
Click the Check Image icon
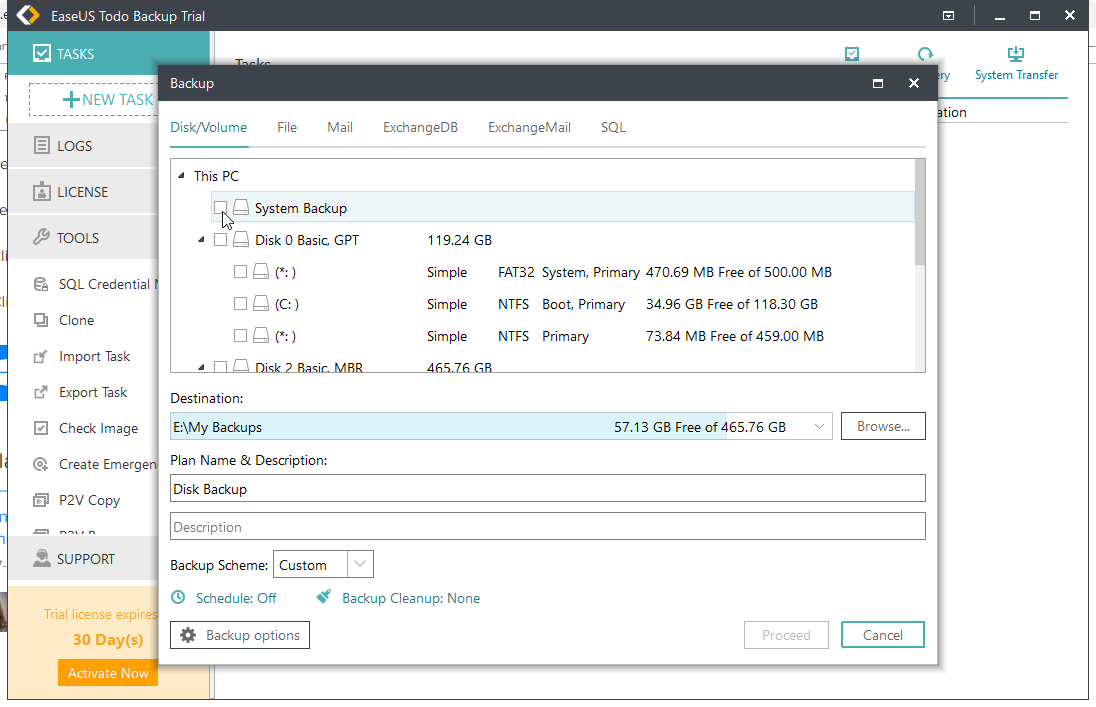[x=41, y=428]
